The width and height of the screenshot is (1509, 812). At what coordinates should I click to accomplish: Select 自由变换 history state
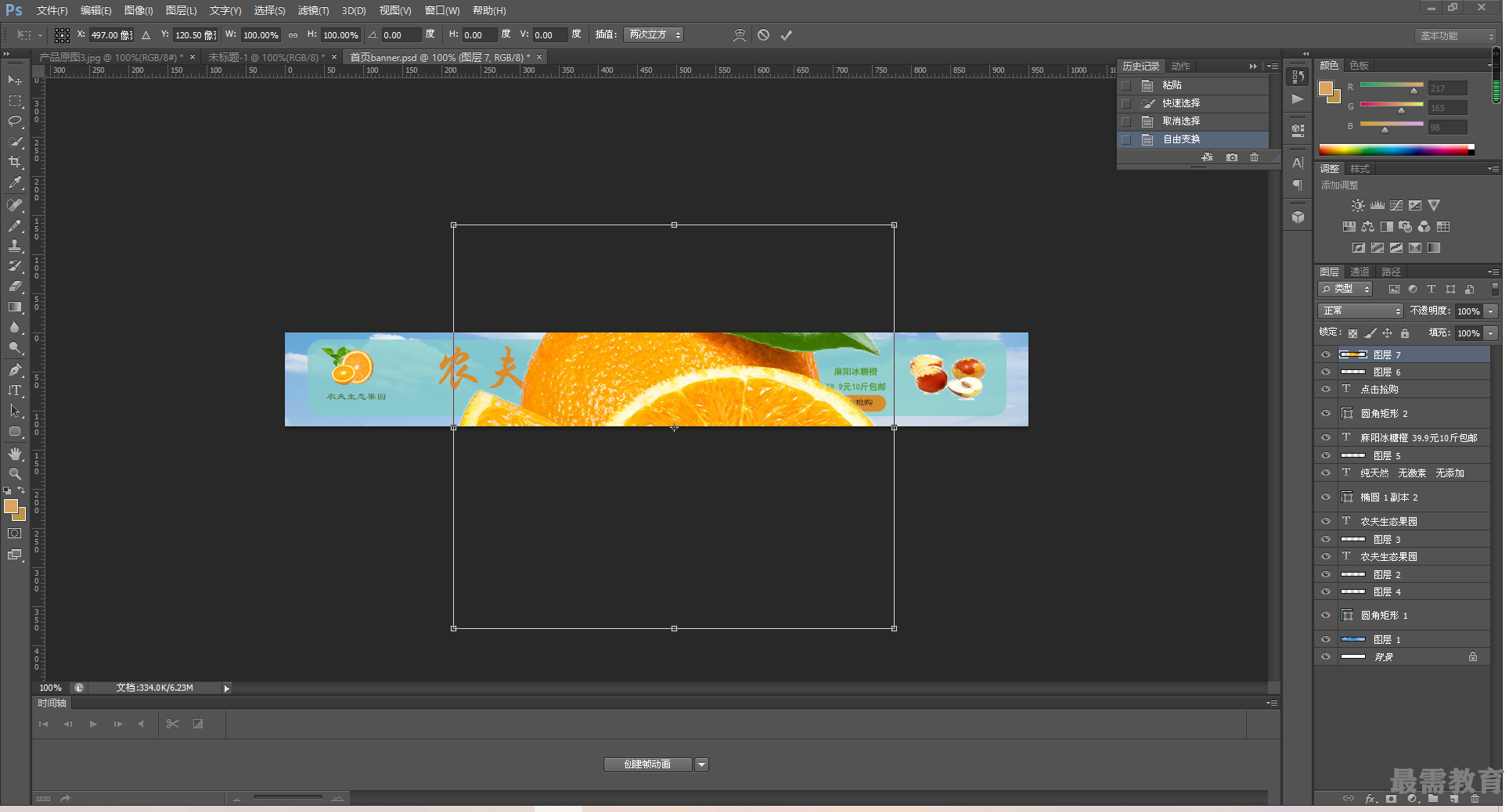coord(1193,139)
